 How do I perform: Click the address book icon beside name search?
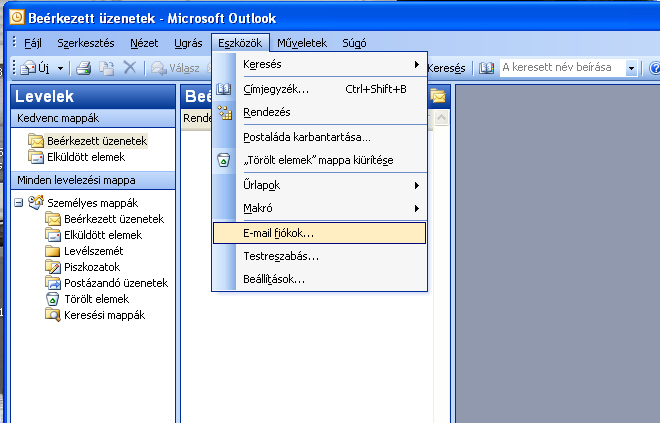point(487,68)
